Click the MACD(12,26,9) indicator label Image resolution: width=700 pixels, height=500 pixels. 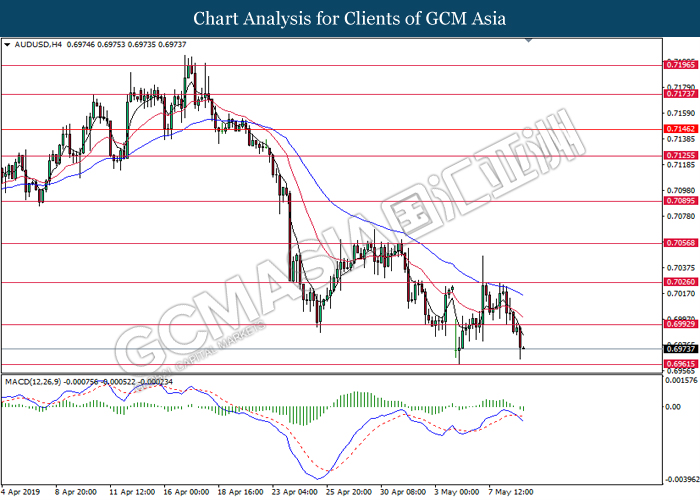coord(38,382)
